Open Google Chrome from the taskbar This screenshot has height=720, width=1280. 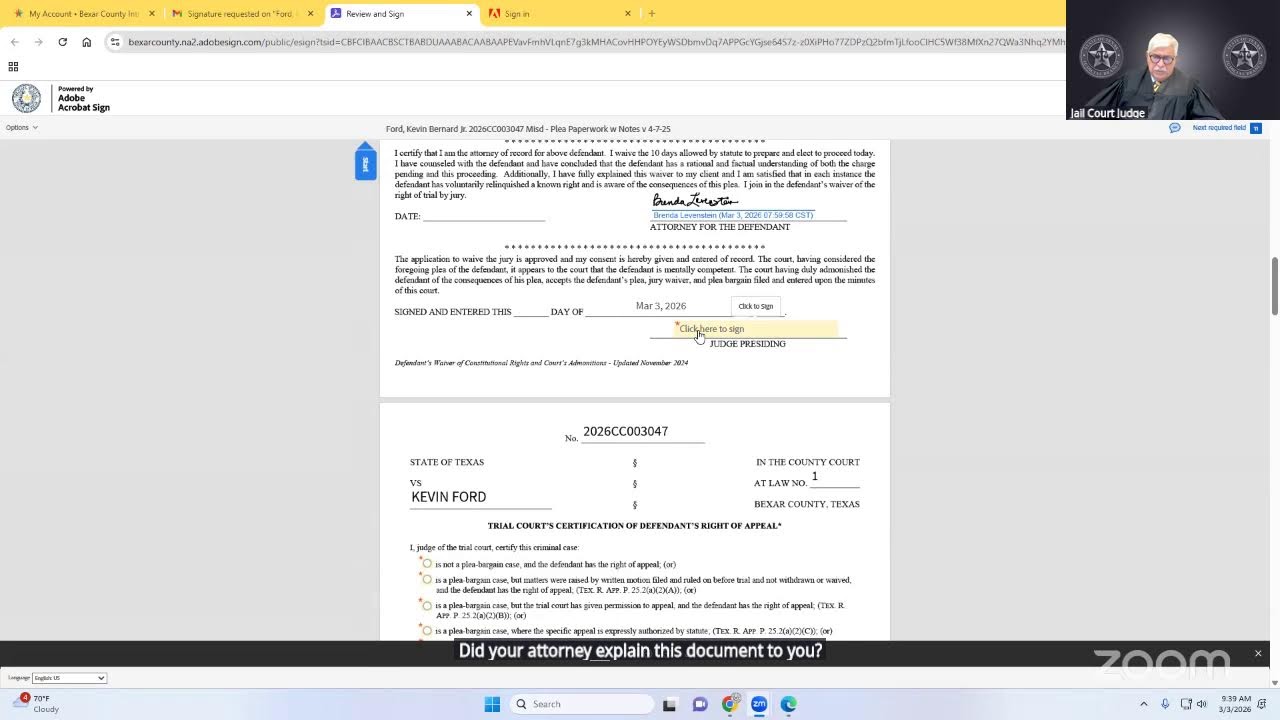coord(730,704)
